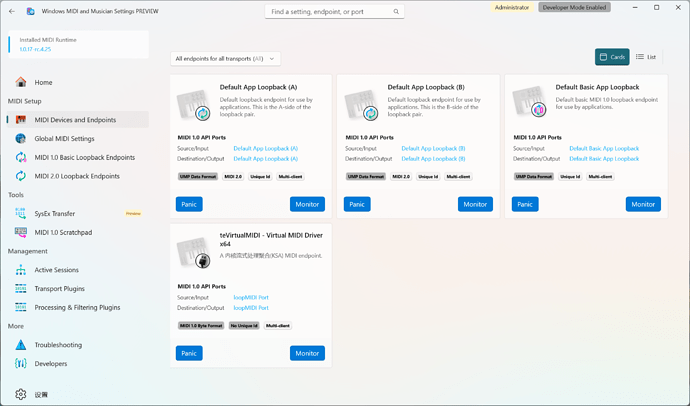
Task: Open MIDI 1.0 Basic Loopback Endpoints icon
Action: [21, 157]
